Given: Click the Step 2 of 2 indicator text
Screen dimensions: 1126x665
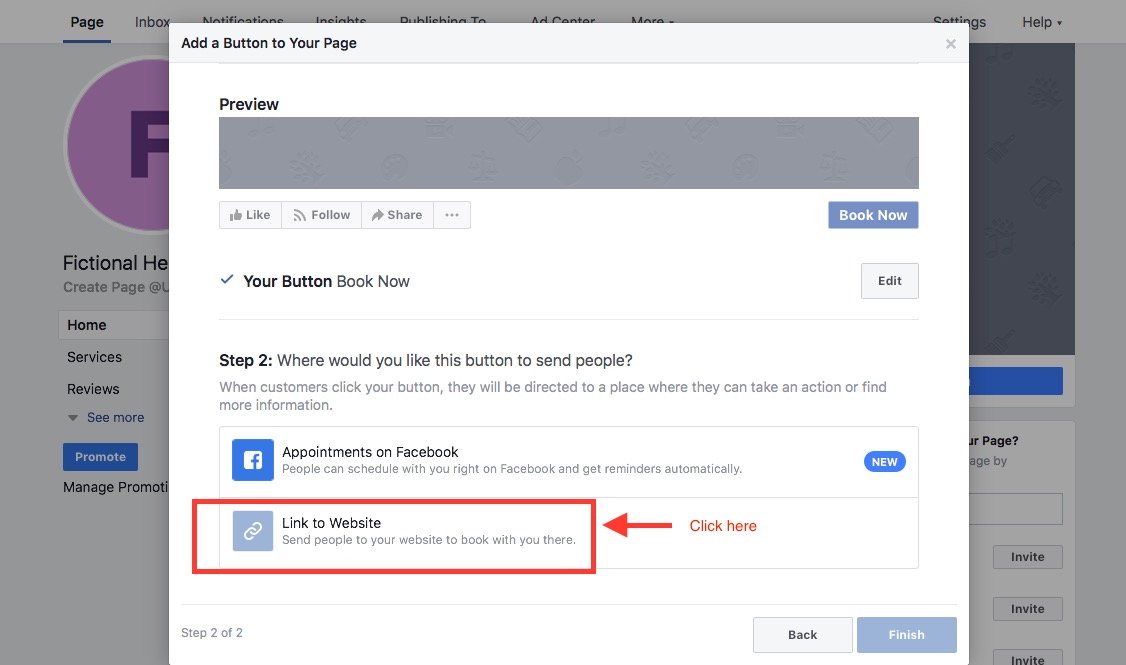Looking at the screenshot, I should [212, 633].
